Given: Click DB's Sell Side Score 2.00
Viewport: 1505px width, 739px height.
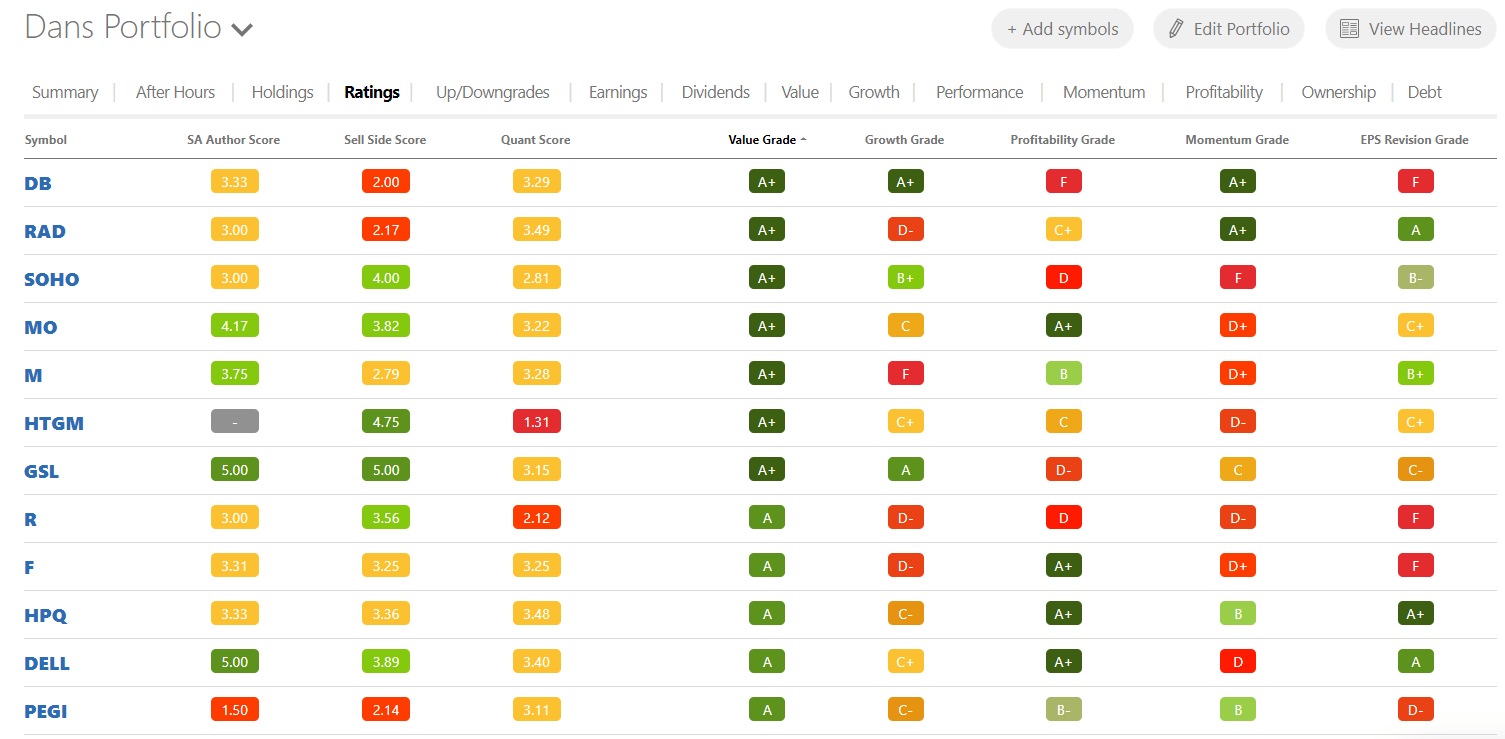Looking at the screenshot, I should tap(386, 182).
